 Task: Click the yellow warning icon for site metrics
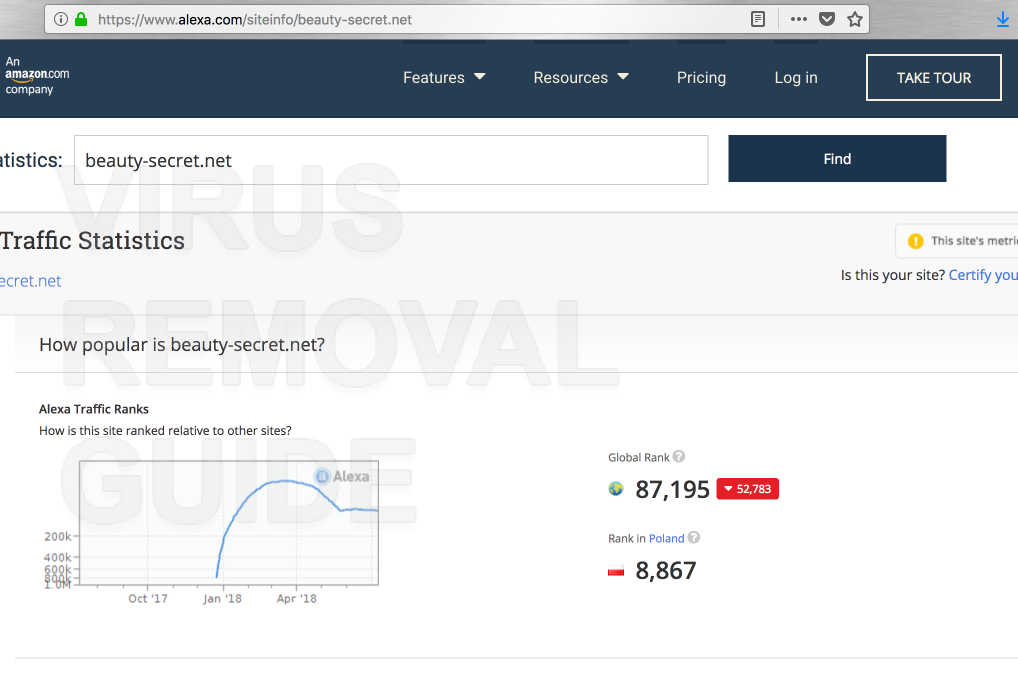[915, 241]
